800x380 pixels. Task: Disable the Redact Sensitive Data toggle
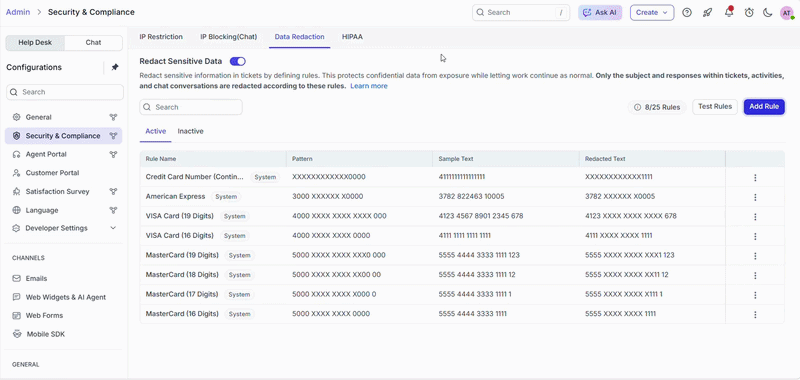tap(238, 61)
